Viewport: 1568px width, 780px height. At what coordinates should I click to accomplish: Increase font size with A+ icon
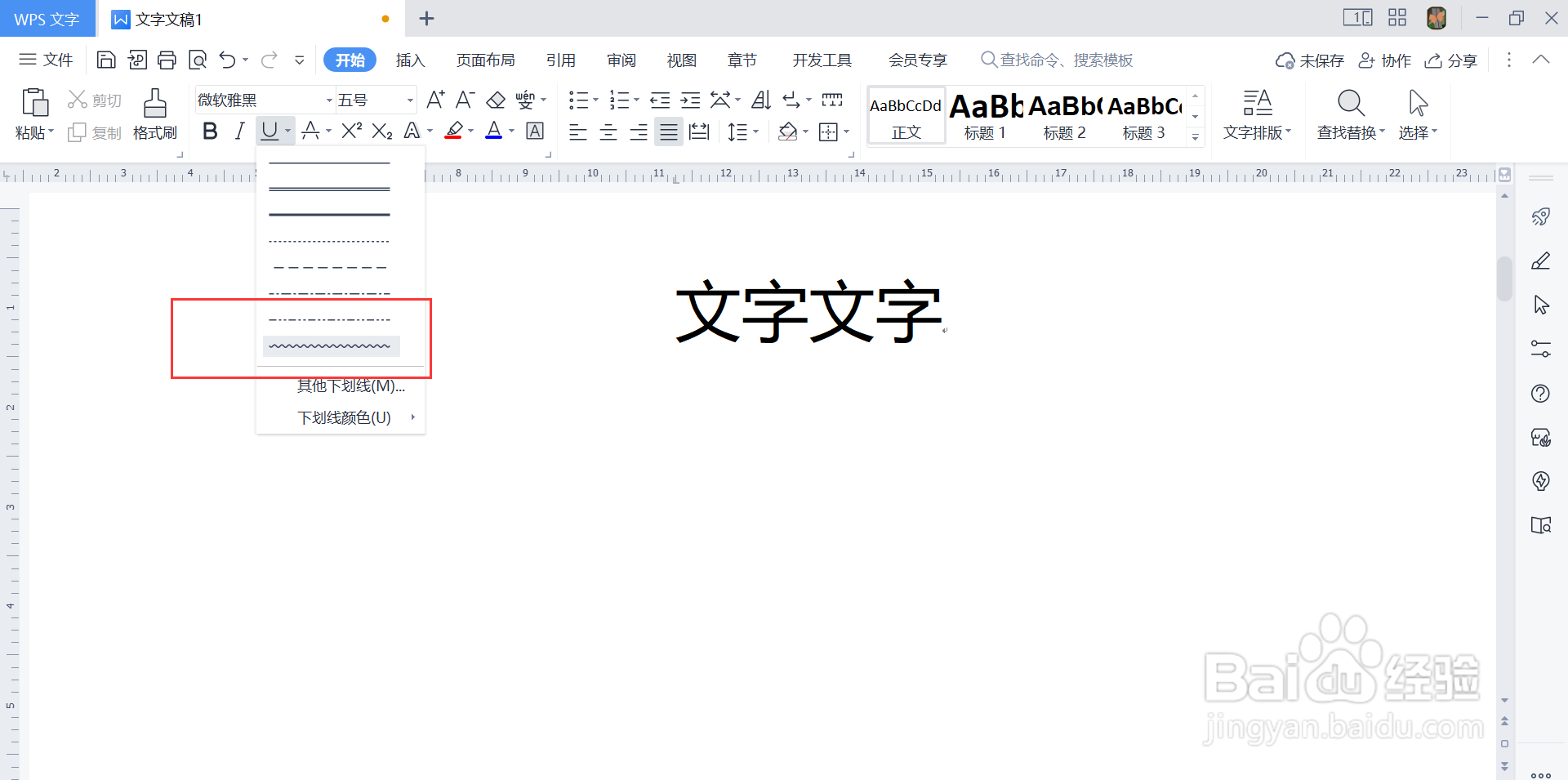point(435,100)
